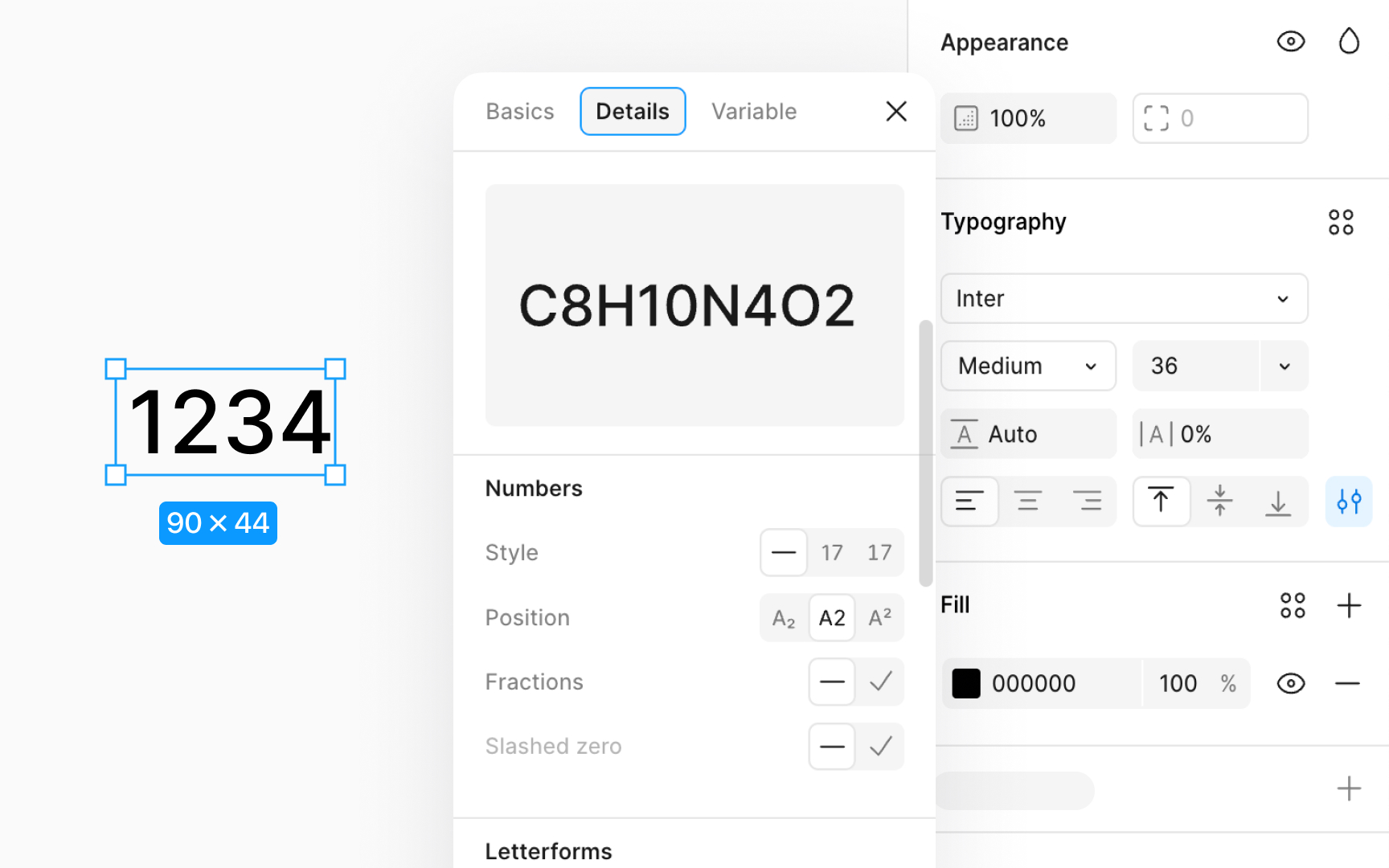This screenshot has width=1389, height=868.
Task: Enable the Slashed zero option
Action: pos(880,746)
